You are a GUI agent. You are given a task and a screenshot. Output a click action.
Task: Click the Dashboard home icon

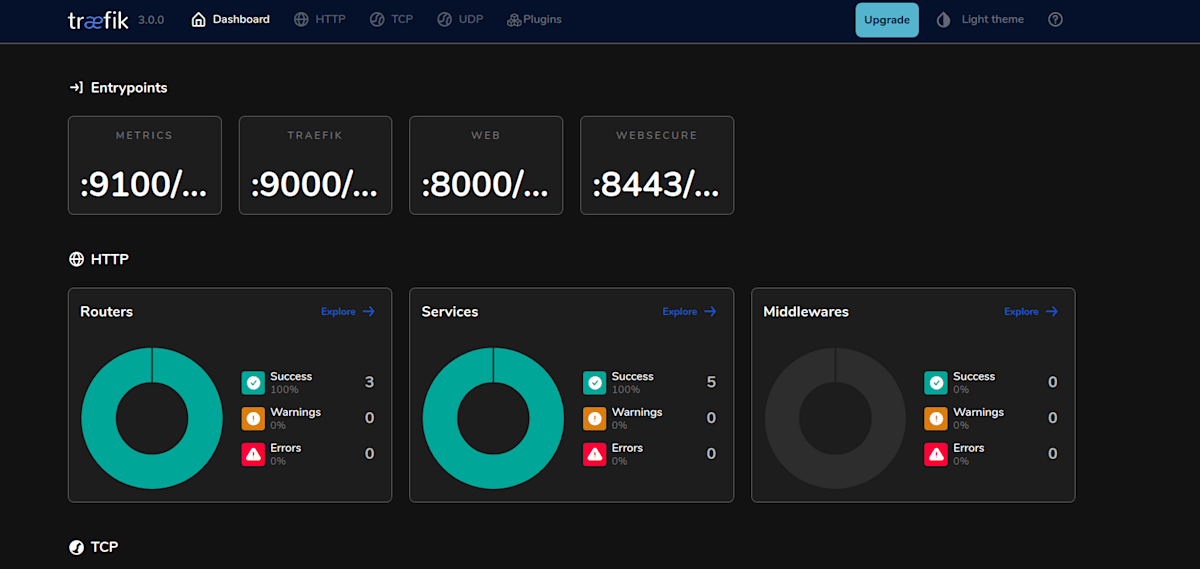pos(198,19)
